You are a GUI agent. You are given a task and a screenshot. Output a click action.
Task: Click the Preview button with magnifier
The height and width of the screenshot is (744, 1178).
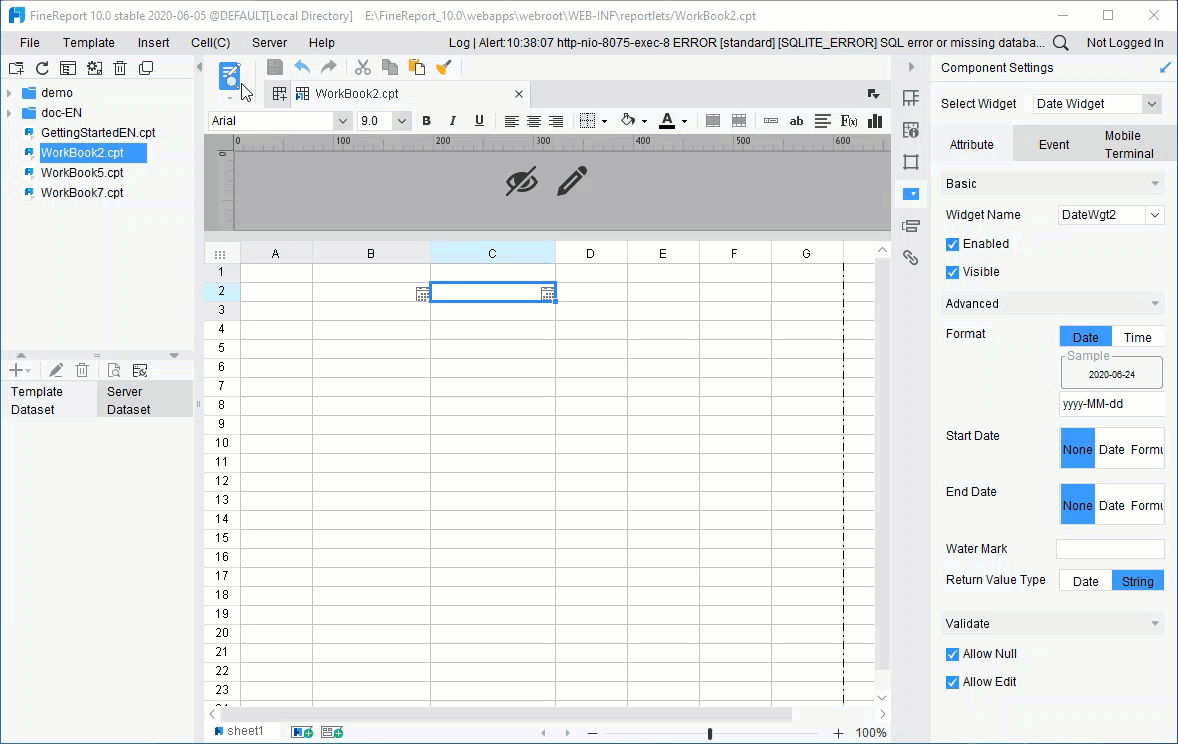click(229, 77)
